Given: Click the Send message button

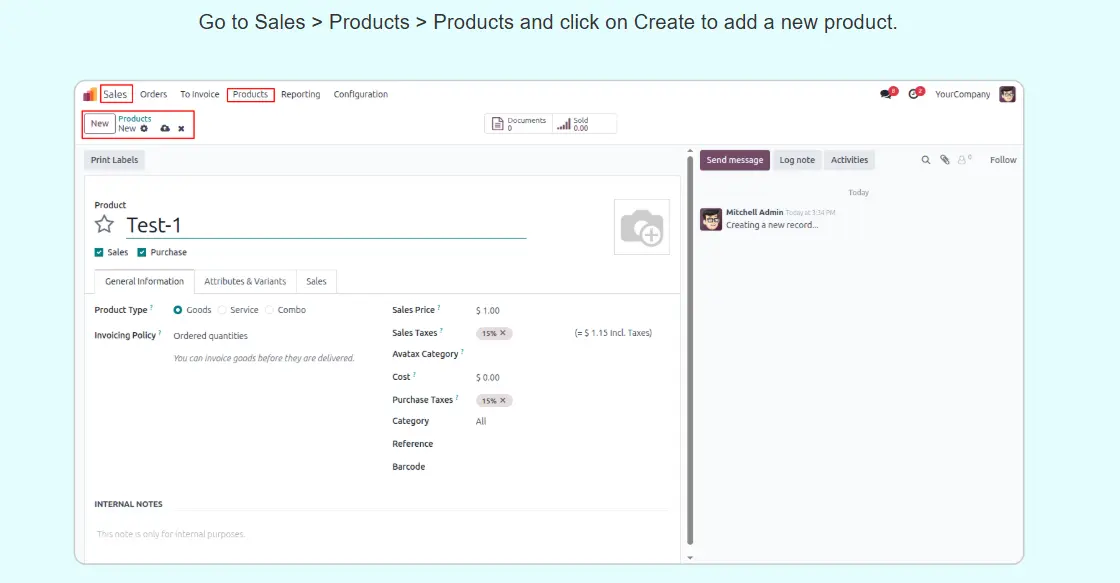Looking at the screenshot, I should coord(734,160).
